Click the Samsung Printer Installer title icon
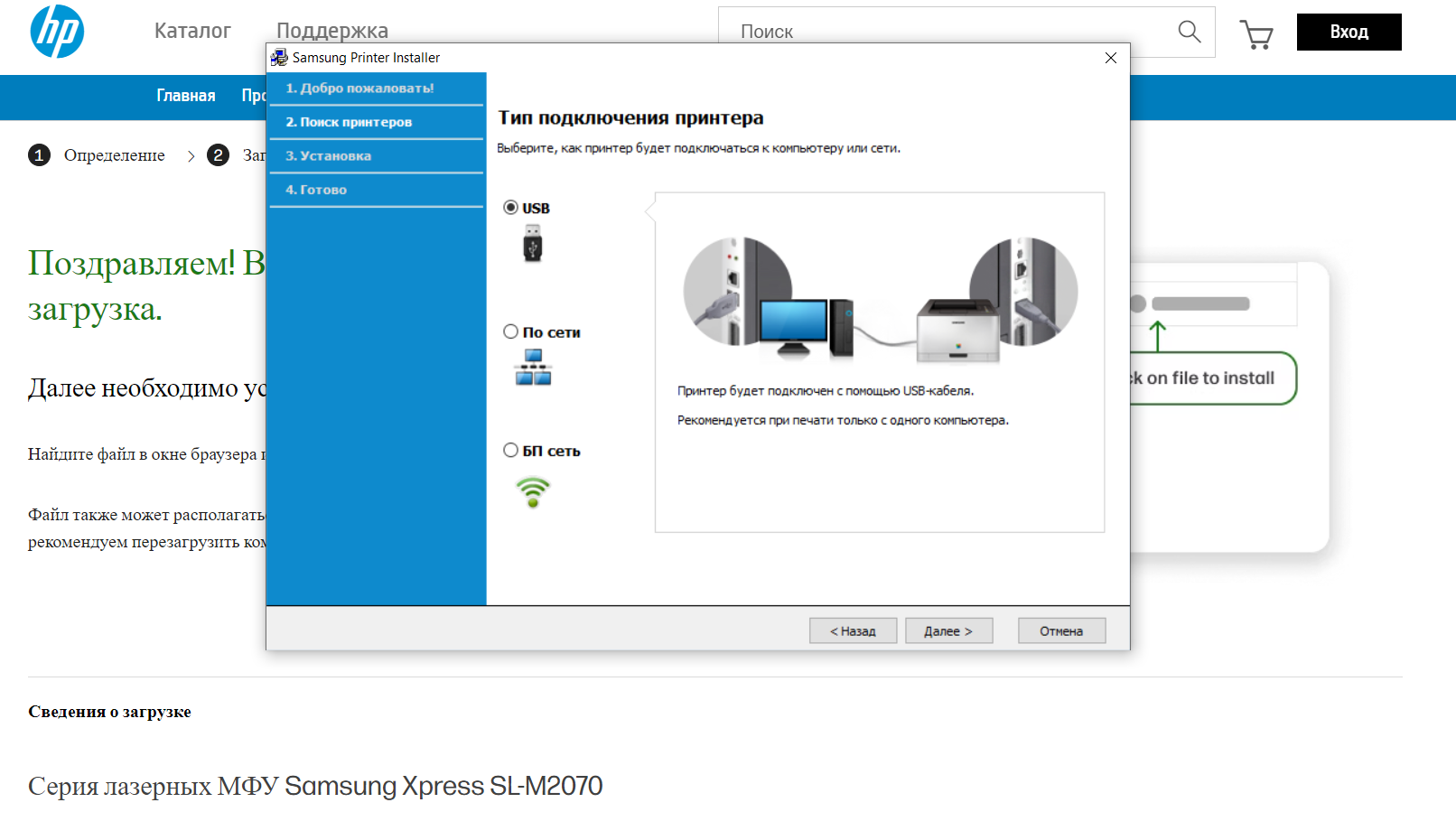 click(x=279, y=58)
